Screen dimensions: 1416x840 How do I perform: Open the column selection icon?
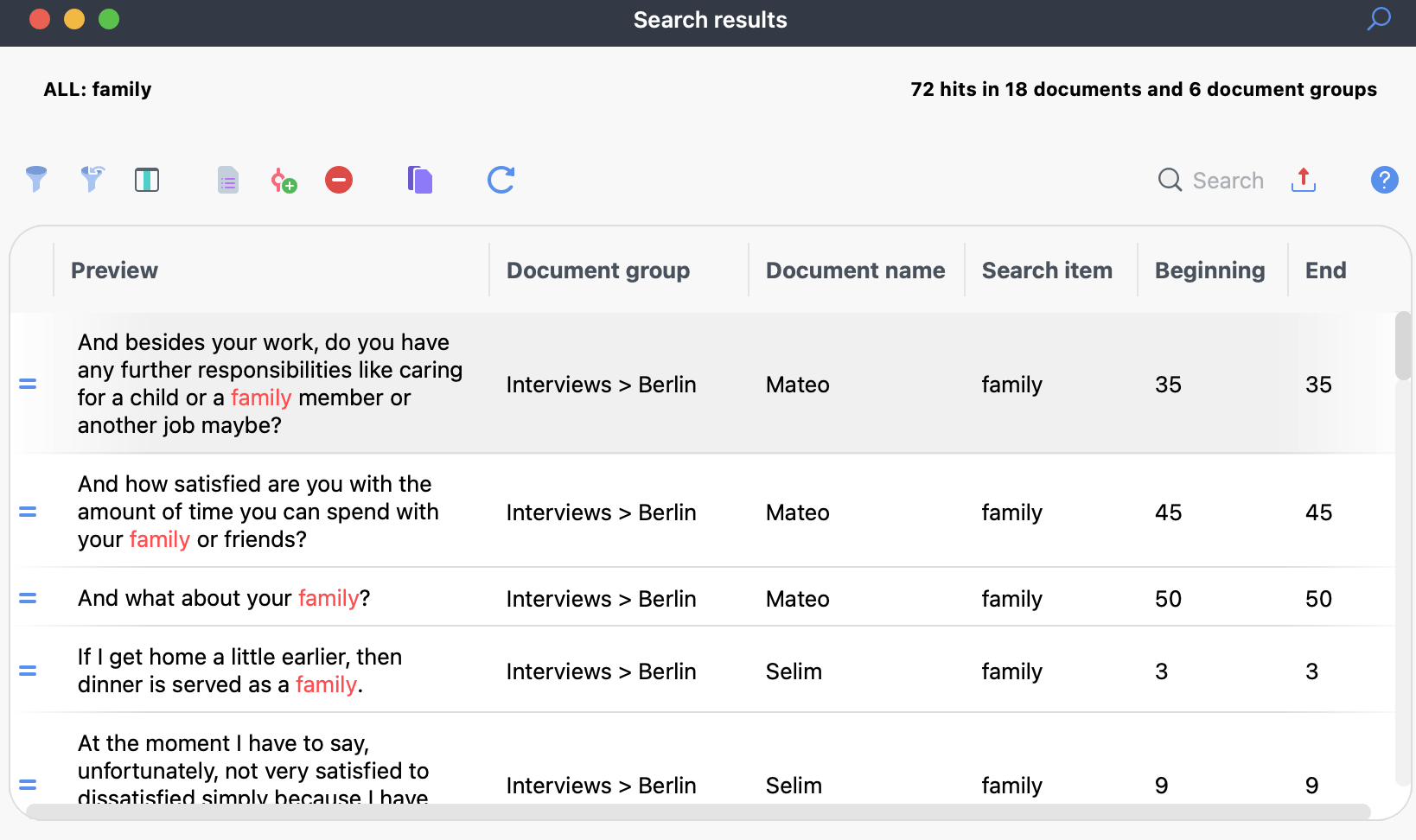147,180
